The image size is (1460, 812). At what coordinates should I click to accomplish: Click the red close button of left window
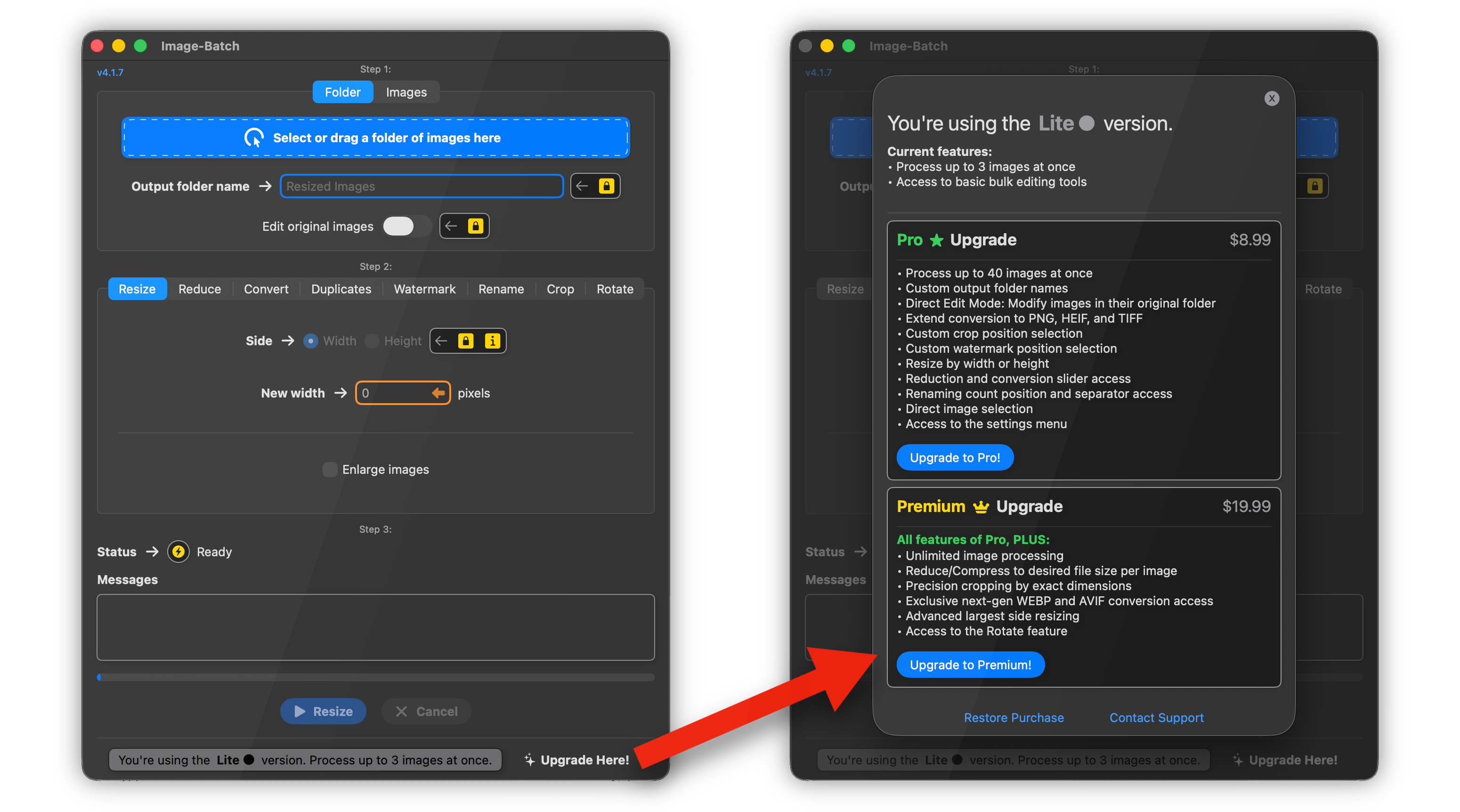pyautogui.click(x=97, y=46)
